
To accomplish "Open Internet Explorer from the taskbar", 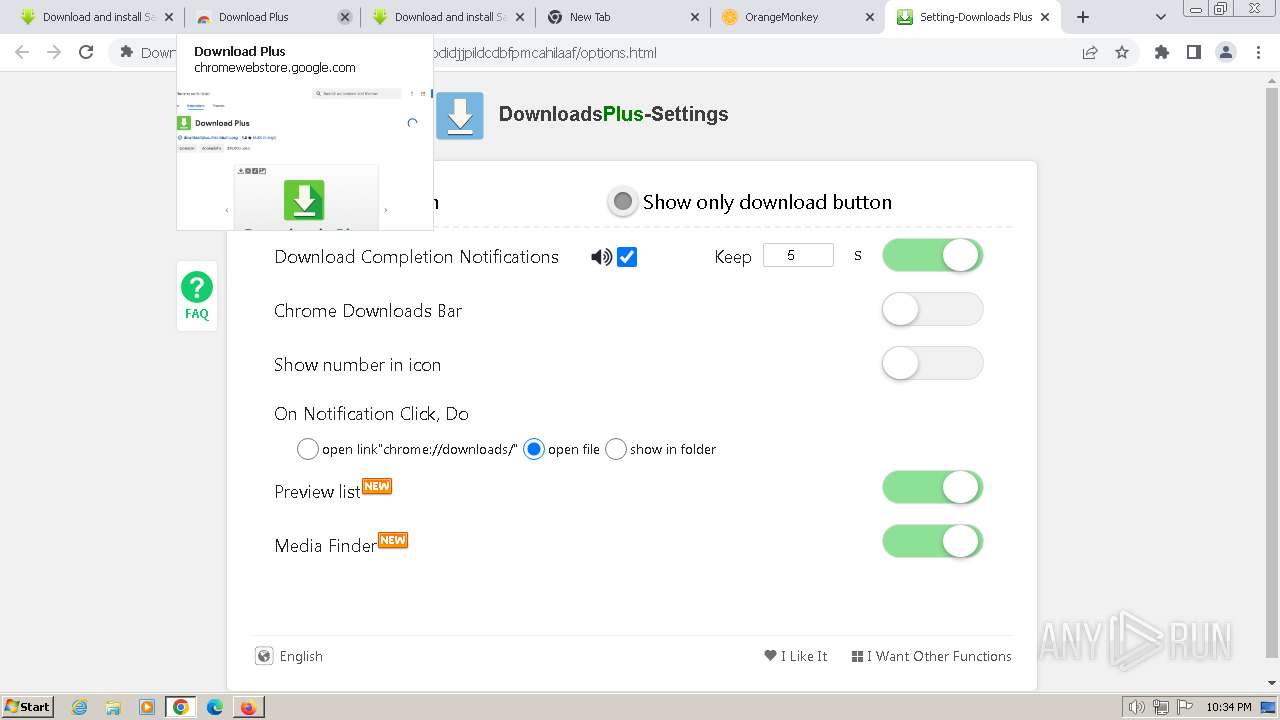I will pos(80,707).
